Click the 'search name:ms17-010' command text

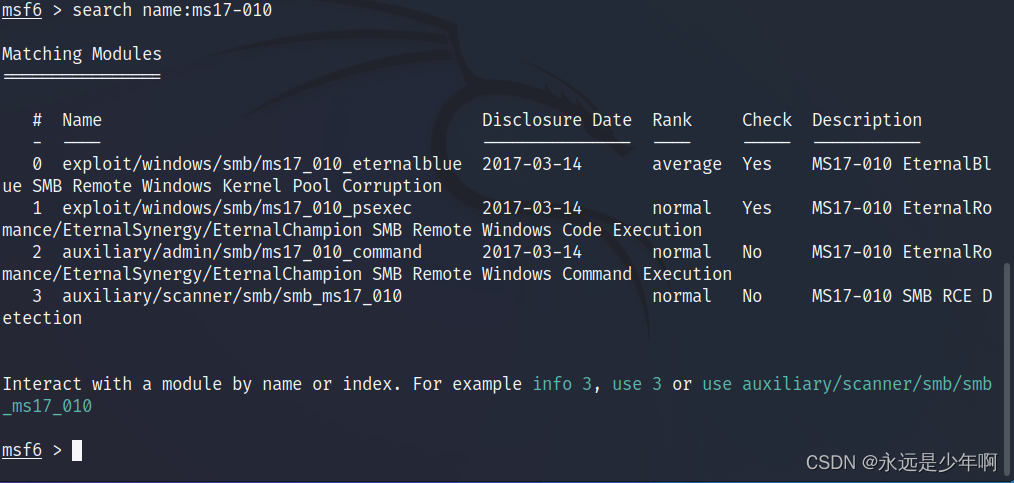point(172,11)
